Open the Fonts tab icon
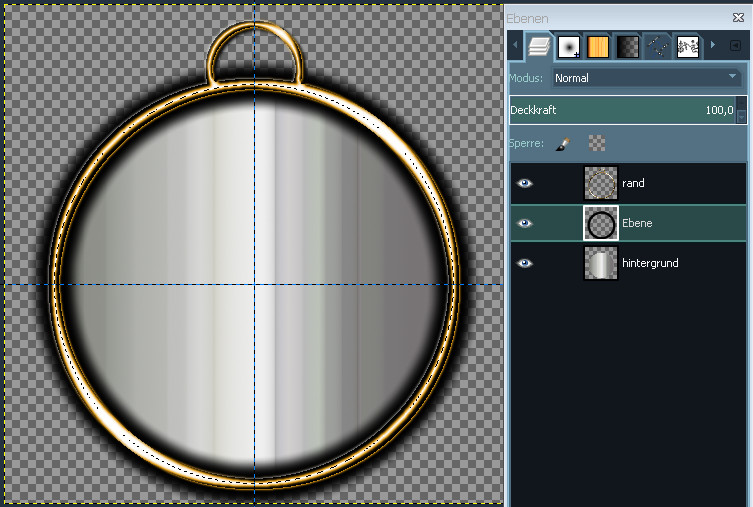The width and height of the screenshot is (753, 507). (687, 46)
